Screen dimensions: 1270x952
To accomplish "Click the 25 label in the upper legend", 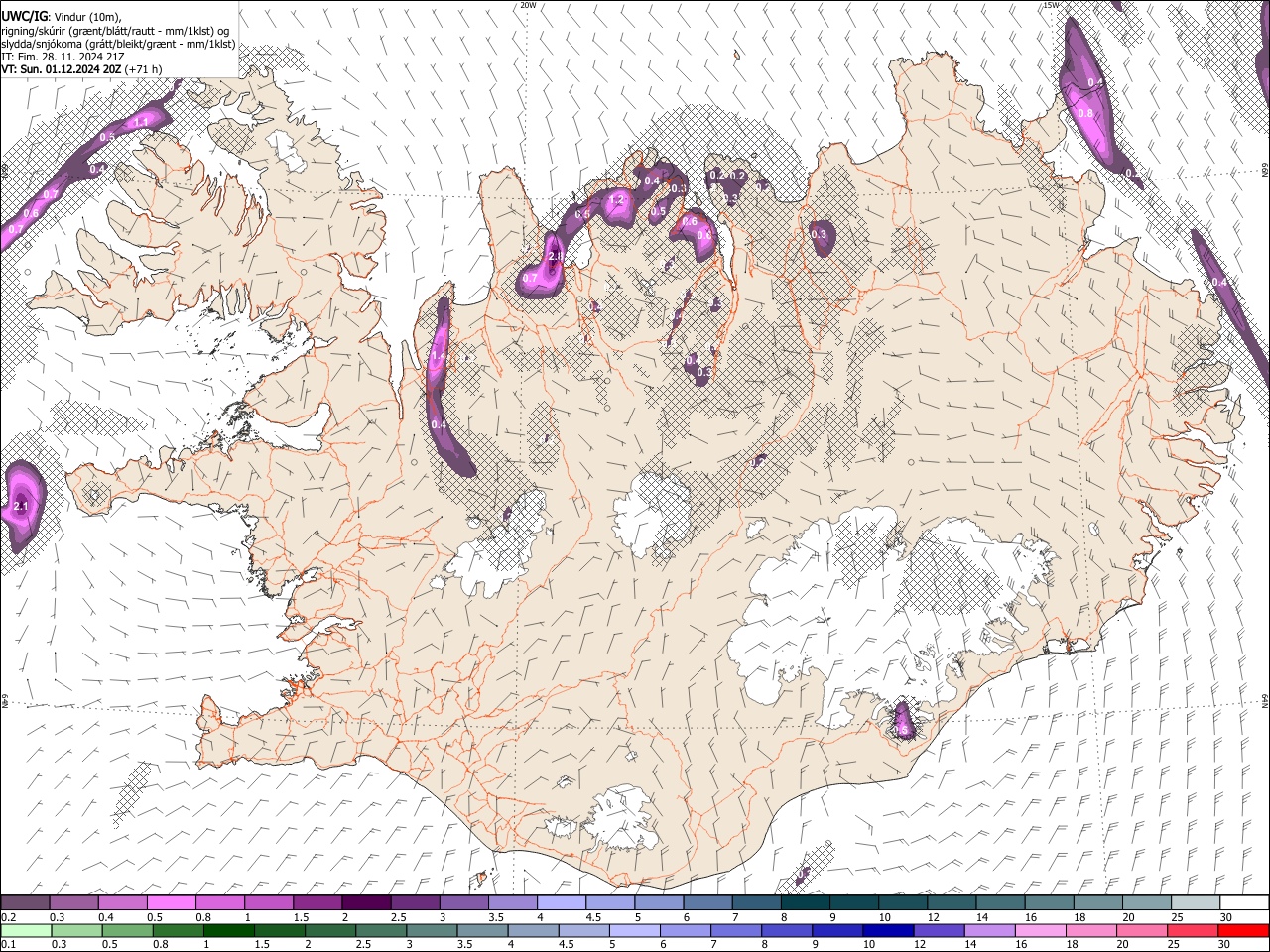I will point(1177,917).
